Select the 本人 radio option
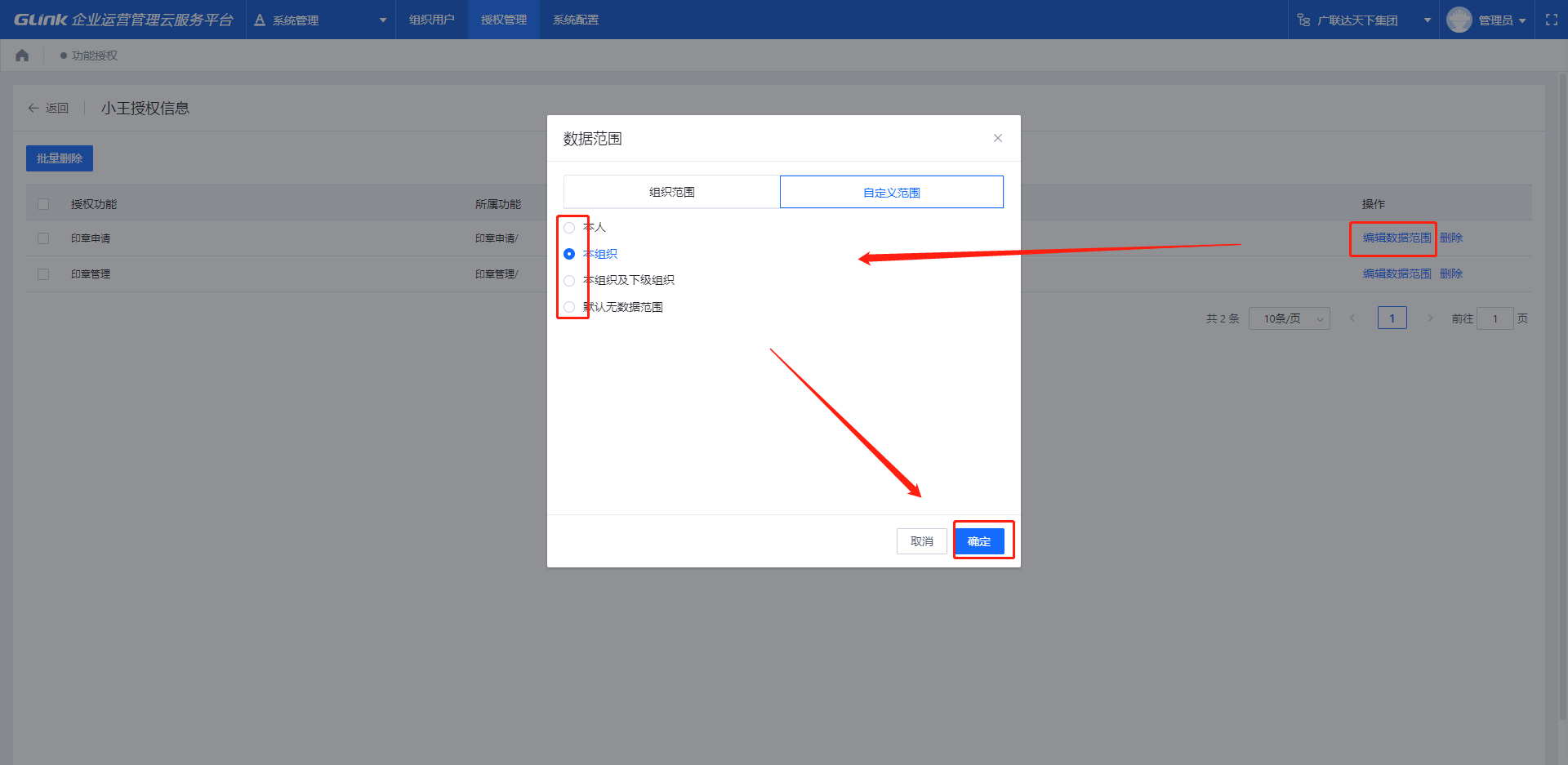1568x765 pixels. tap(569, 228)
